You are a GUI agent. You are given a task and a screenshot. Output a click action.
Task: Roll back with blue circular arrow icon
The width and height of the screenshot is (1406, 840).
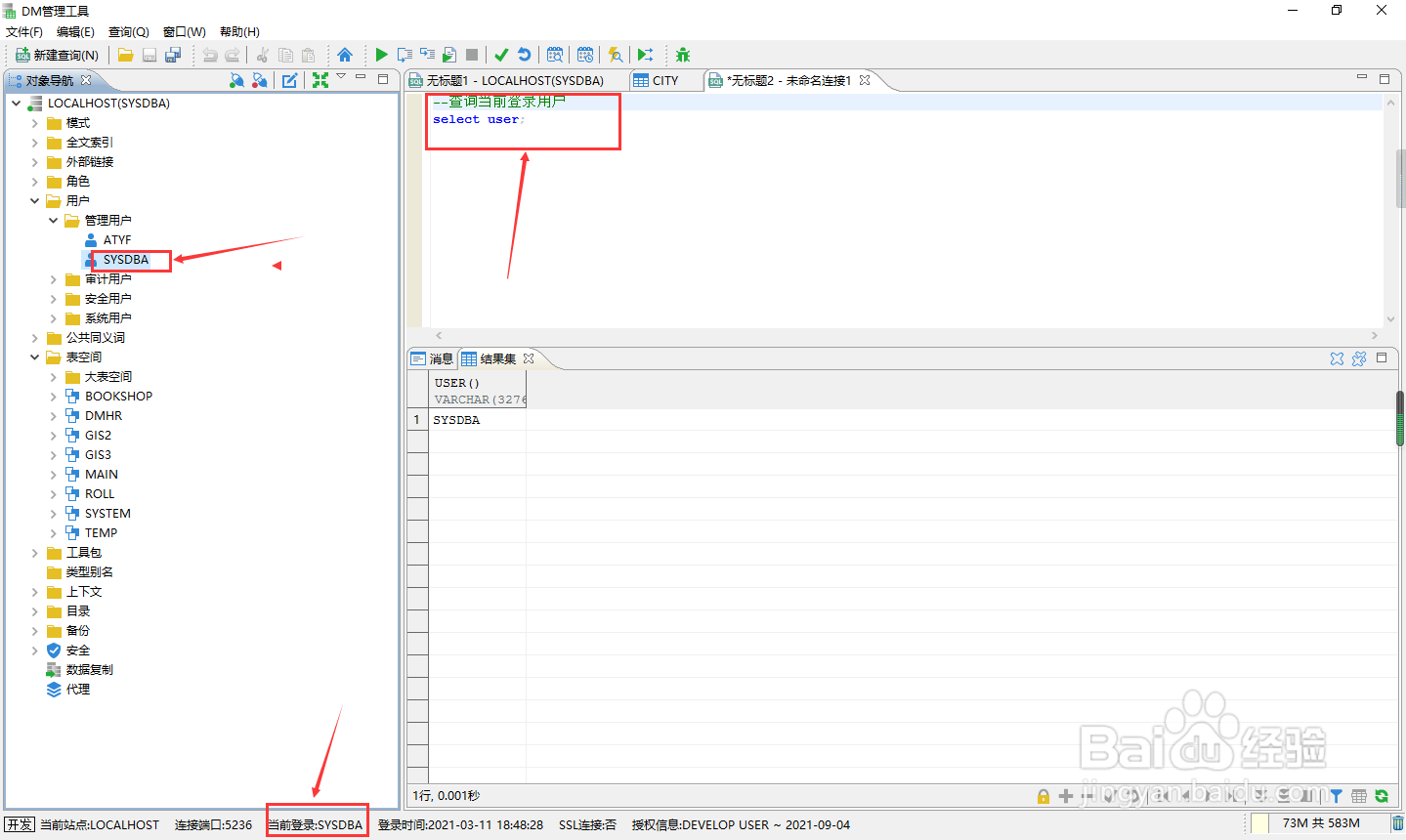(525, 55)
